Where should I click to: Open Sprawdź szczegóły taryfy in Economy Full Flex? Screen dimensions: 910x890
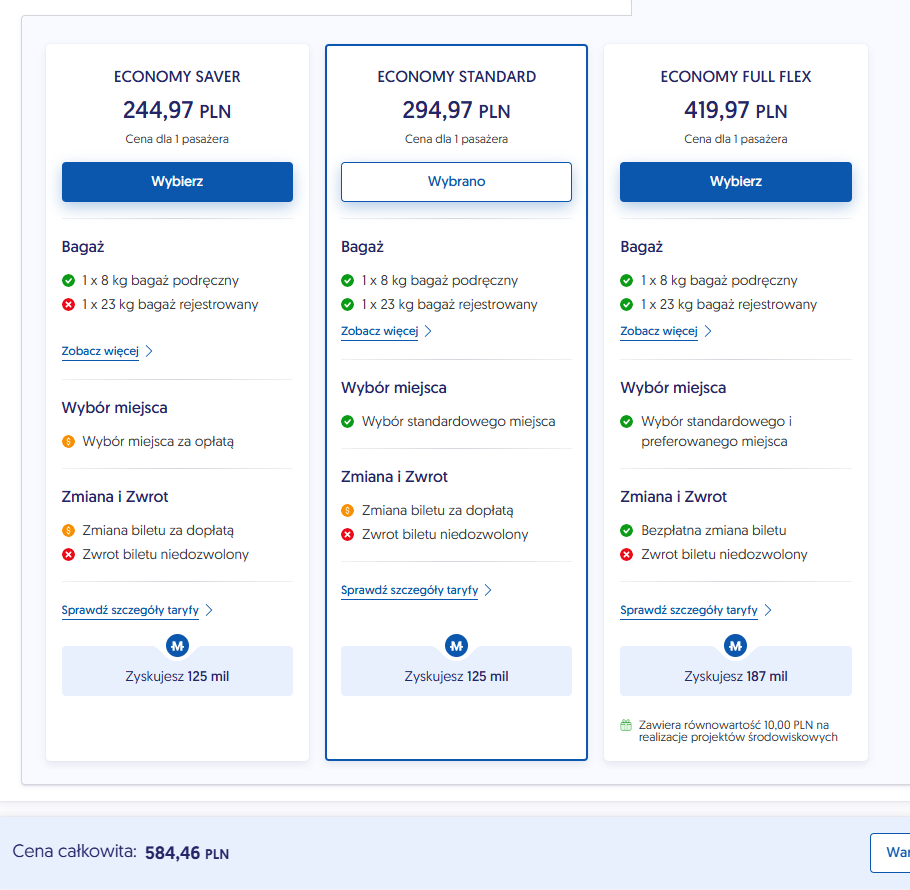[689, 610]
